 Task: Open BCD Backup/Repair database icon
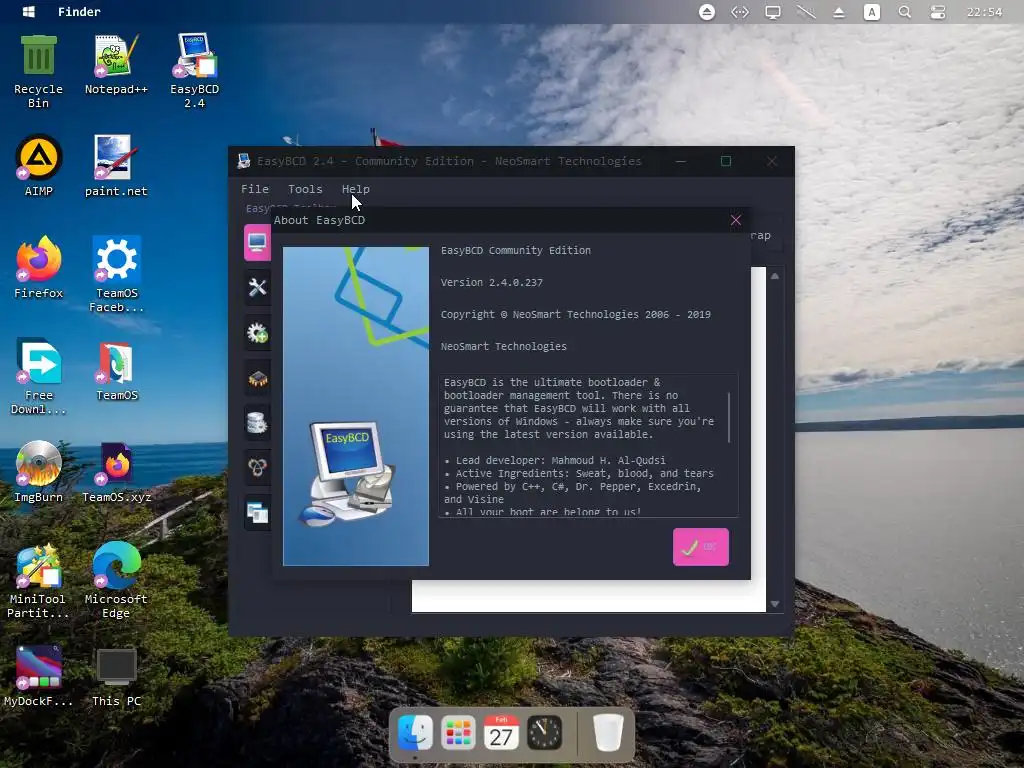point(257,423)
